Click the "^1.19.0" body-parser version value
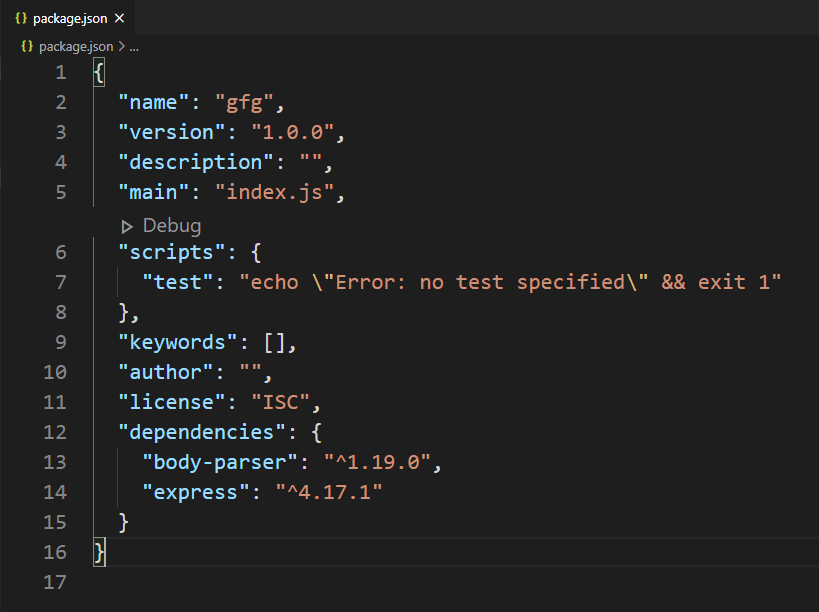The height and width of the screenshot is (612, 819). 380,462
